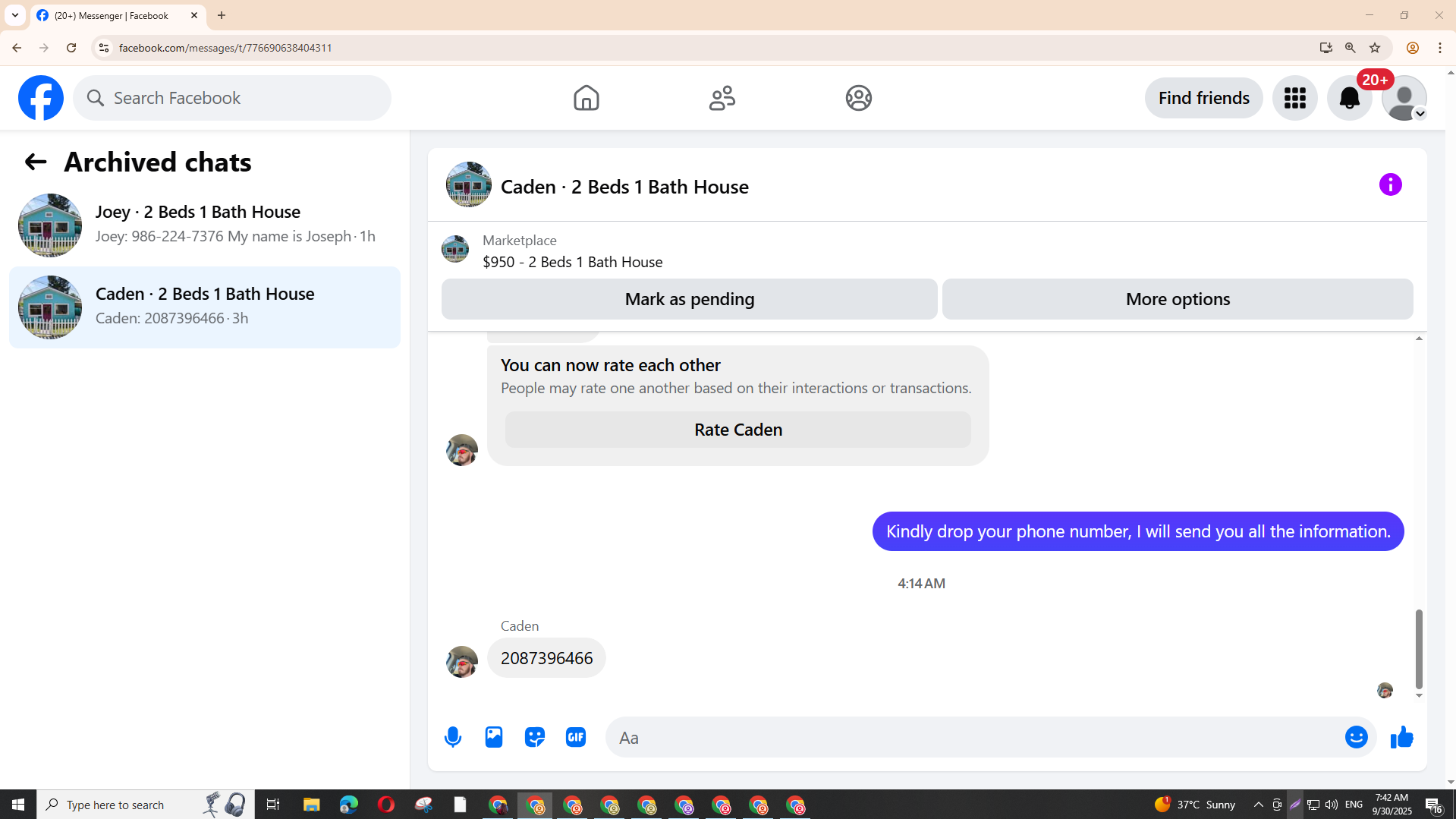Launch File Explorer from the taskbar
The height and width of the screenshot is (819, 1456).
[x=311, y=805]
